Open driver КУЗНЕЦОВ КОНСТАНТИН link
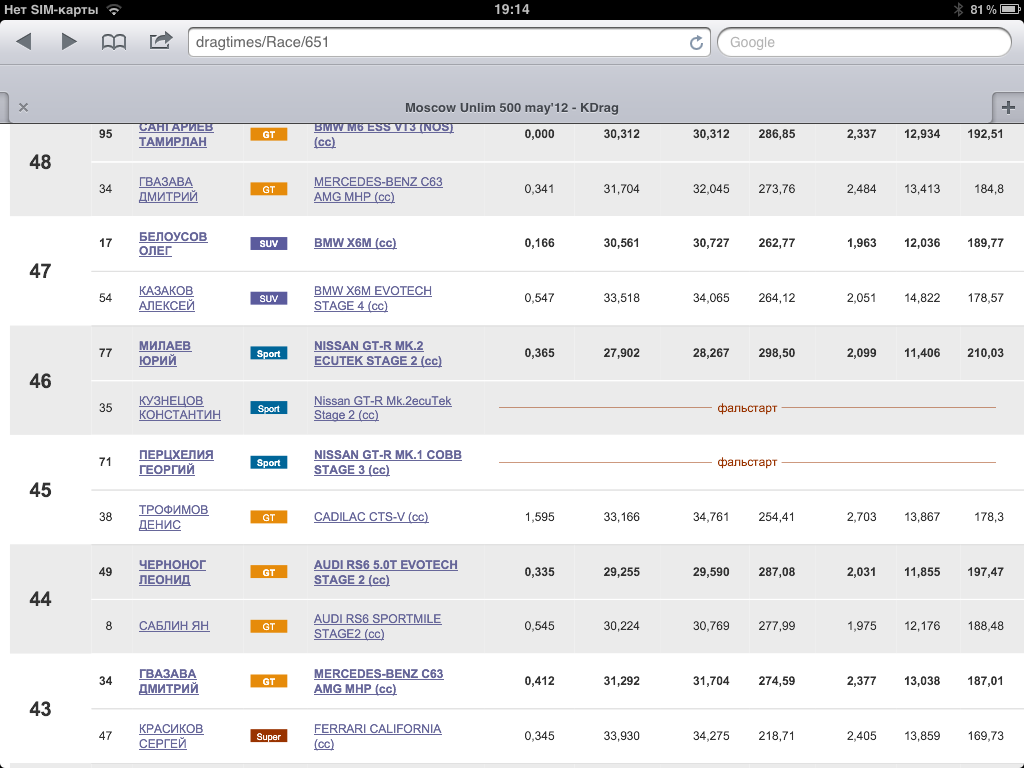Viewport: 1024px width, 768px height. coord(180,408)
